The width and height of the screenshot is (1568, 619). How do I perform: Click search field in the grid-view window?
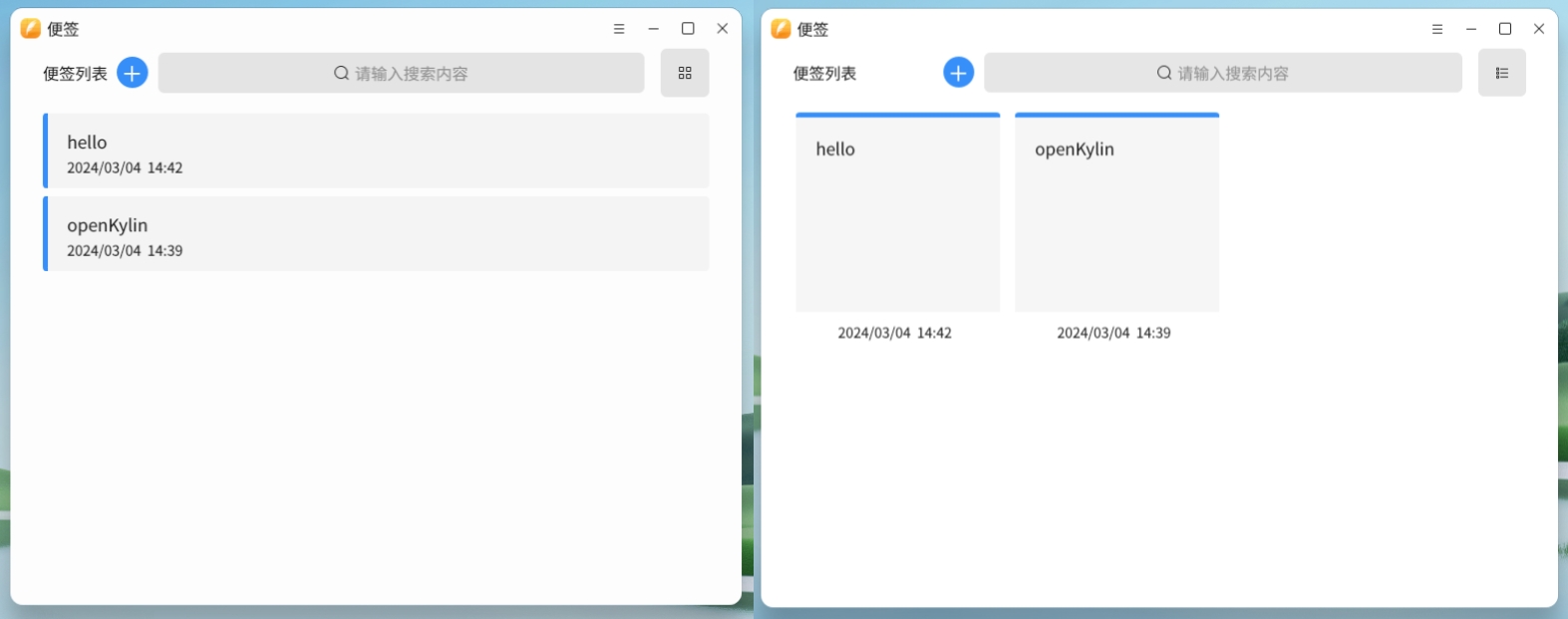pyautogui.click(x=1222, y=73)
